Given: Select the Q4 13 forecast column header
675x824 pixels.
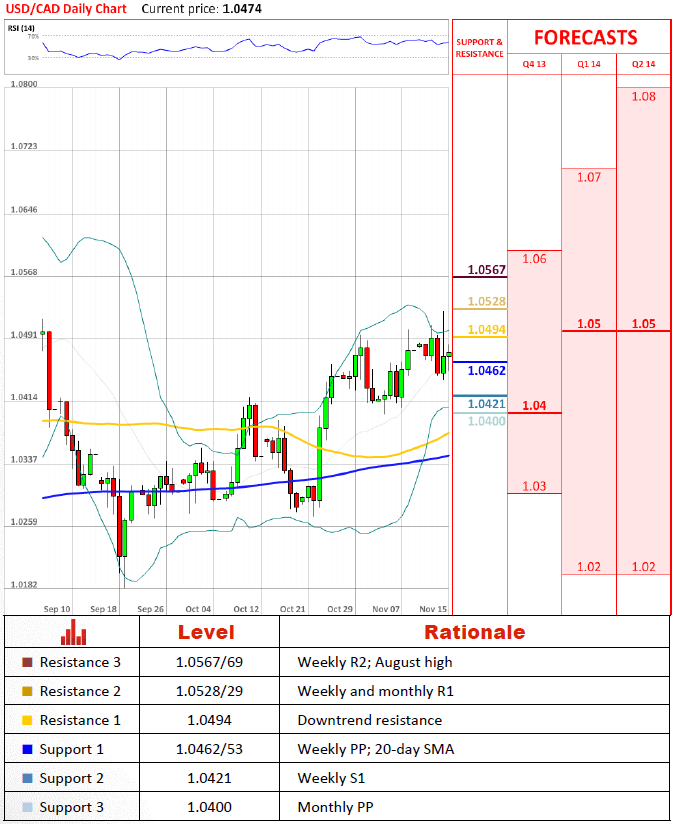Looking at the screenshot, I should point(534,64).
